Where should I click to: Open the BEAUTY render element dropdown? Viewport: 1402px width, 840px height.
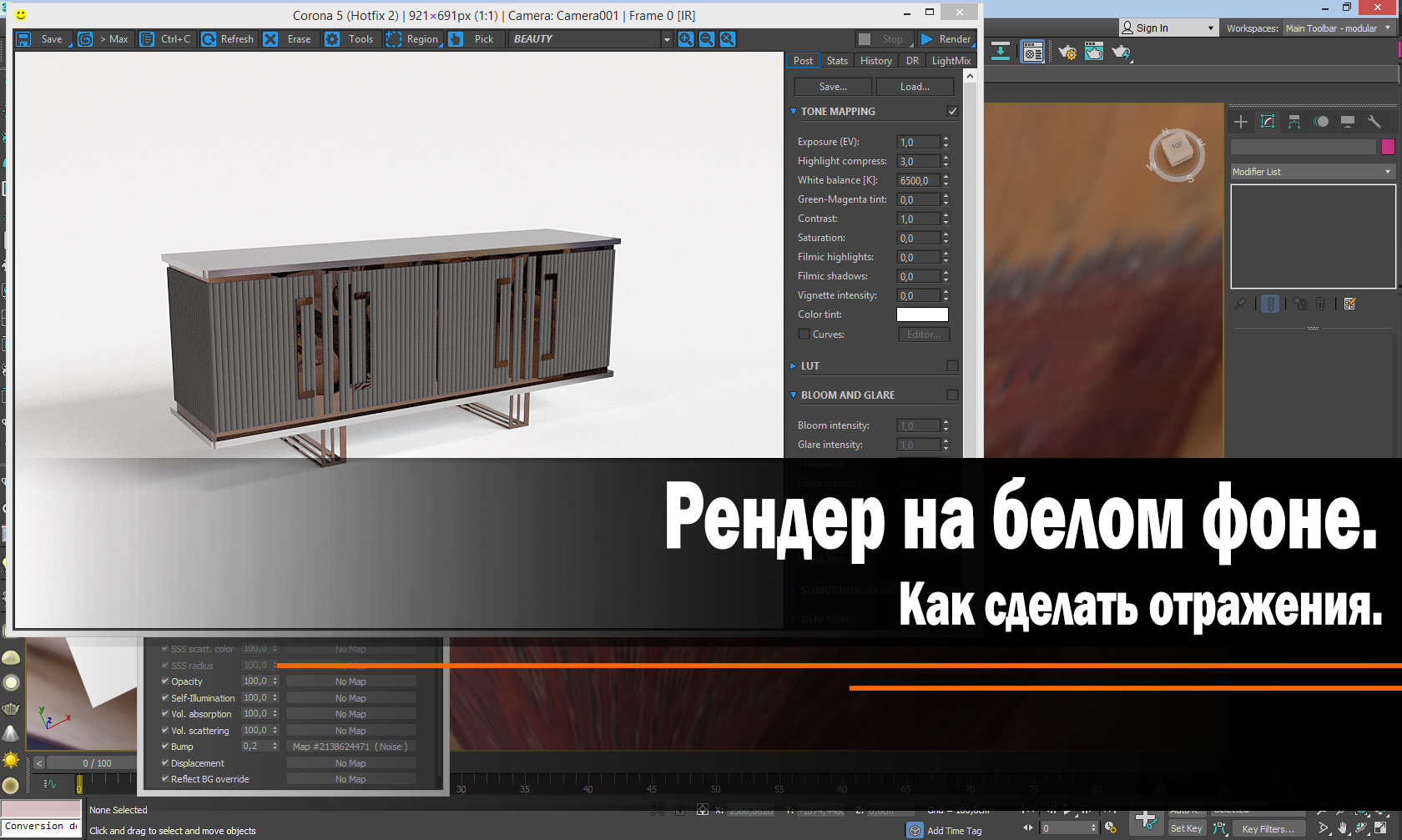666,38
